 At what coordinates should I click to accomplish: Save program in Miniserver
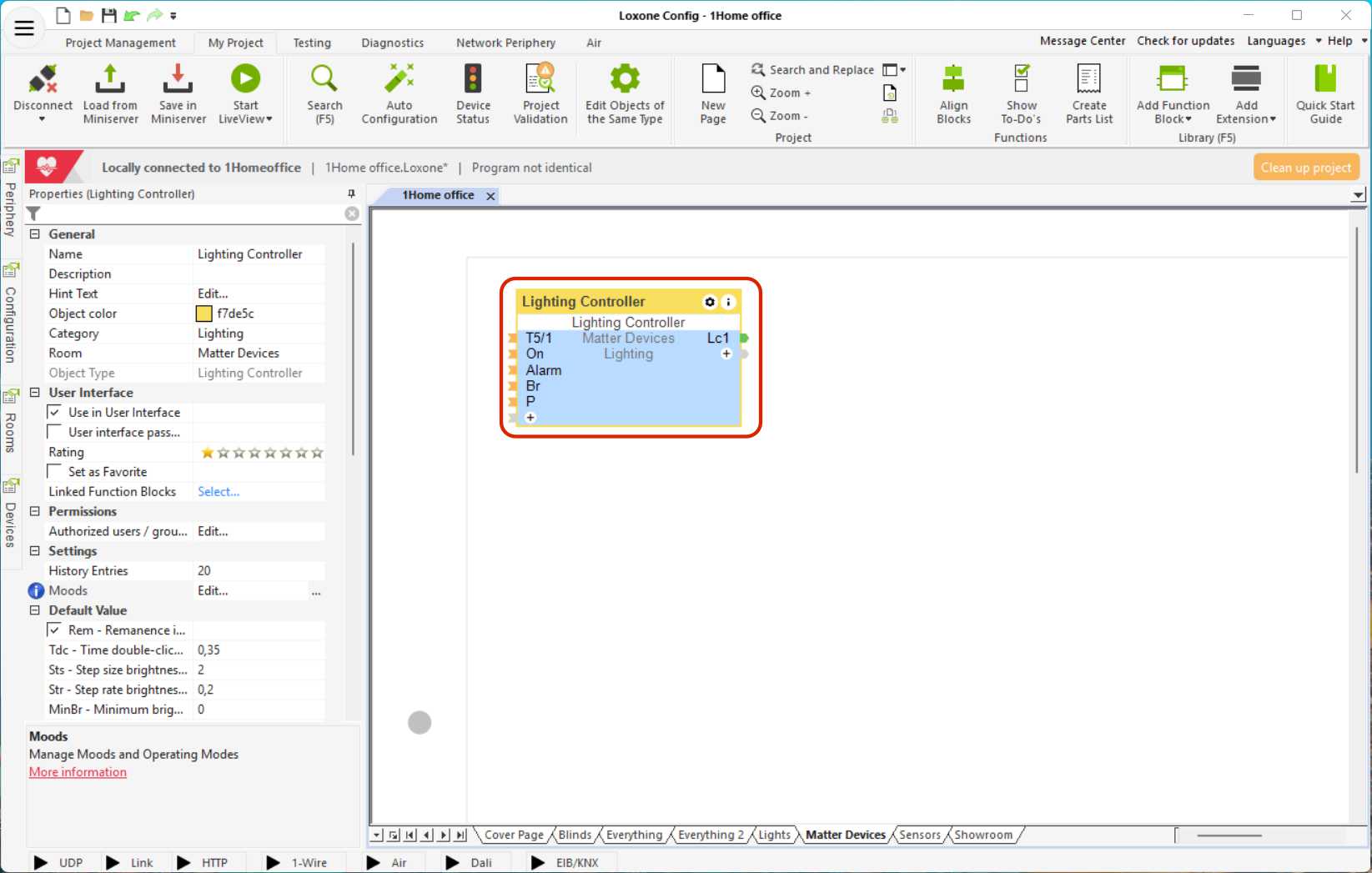click(178, 80)
